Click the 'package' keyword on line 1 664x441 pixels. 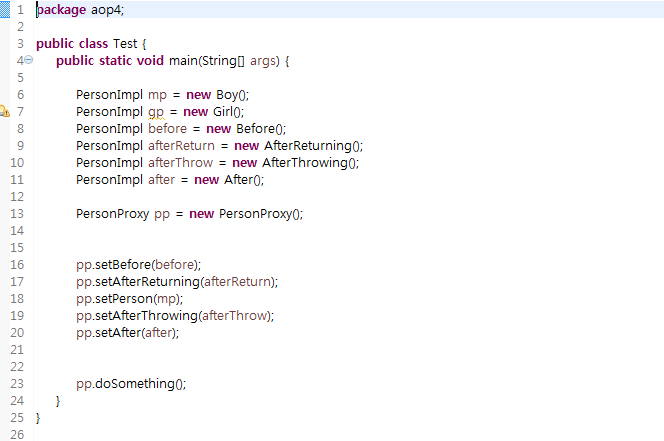tap(61, 10)
